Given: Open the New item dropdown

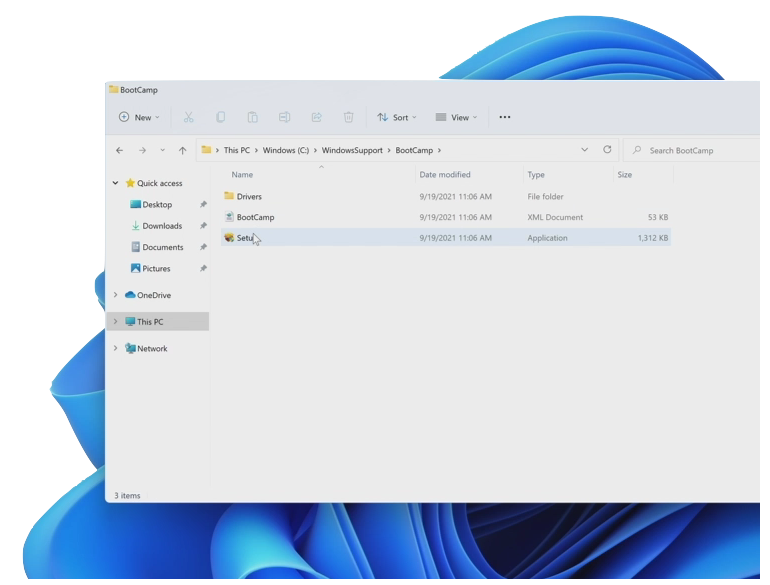Looking at the screenshot, I should click(x=139, y=117).
